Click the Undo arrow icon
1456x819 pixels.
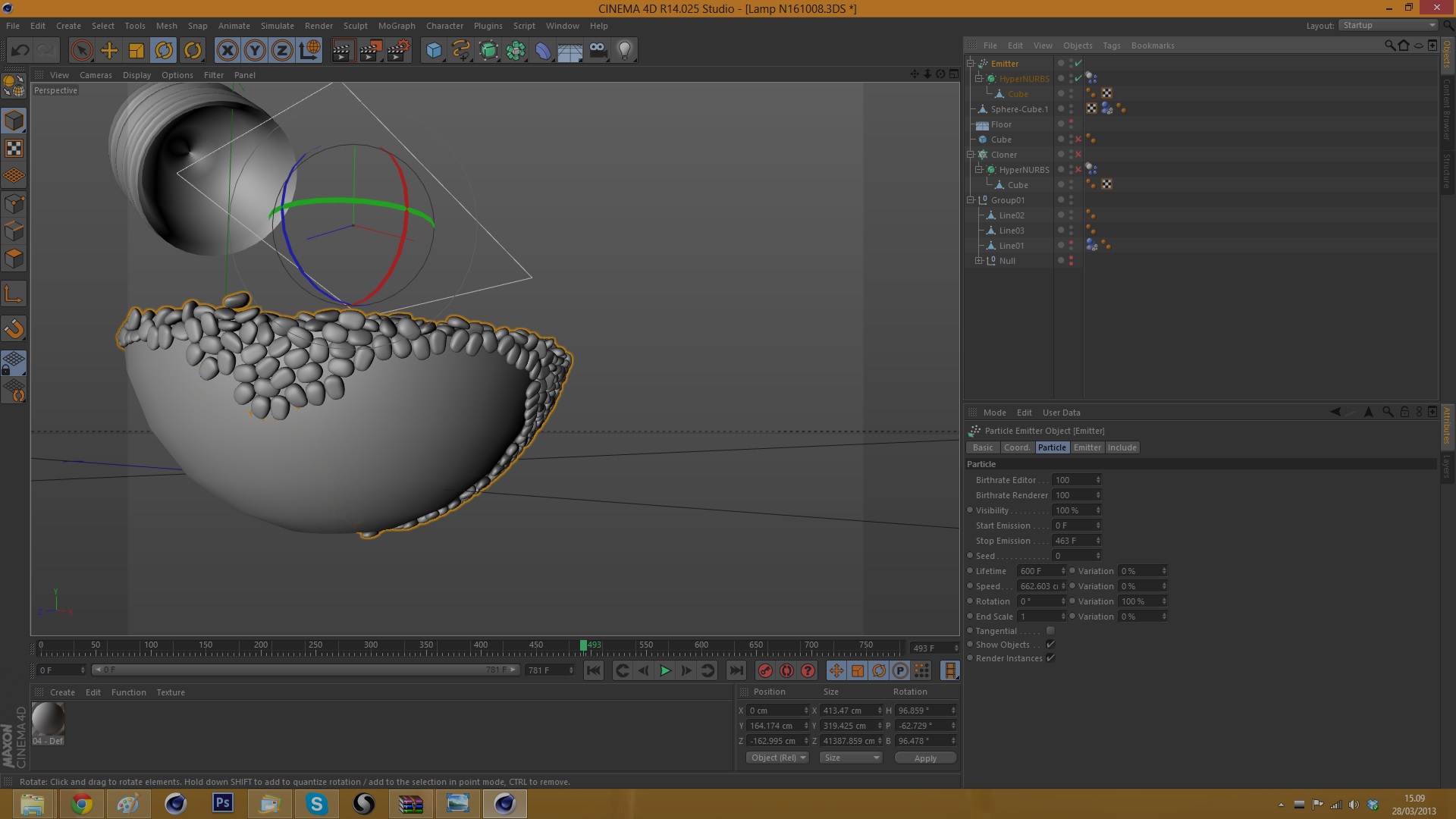(20, 51)
